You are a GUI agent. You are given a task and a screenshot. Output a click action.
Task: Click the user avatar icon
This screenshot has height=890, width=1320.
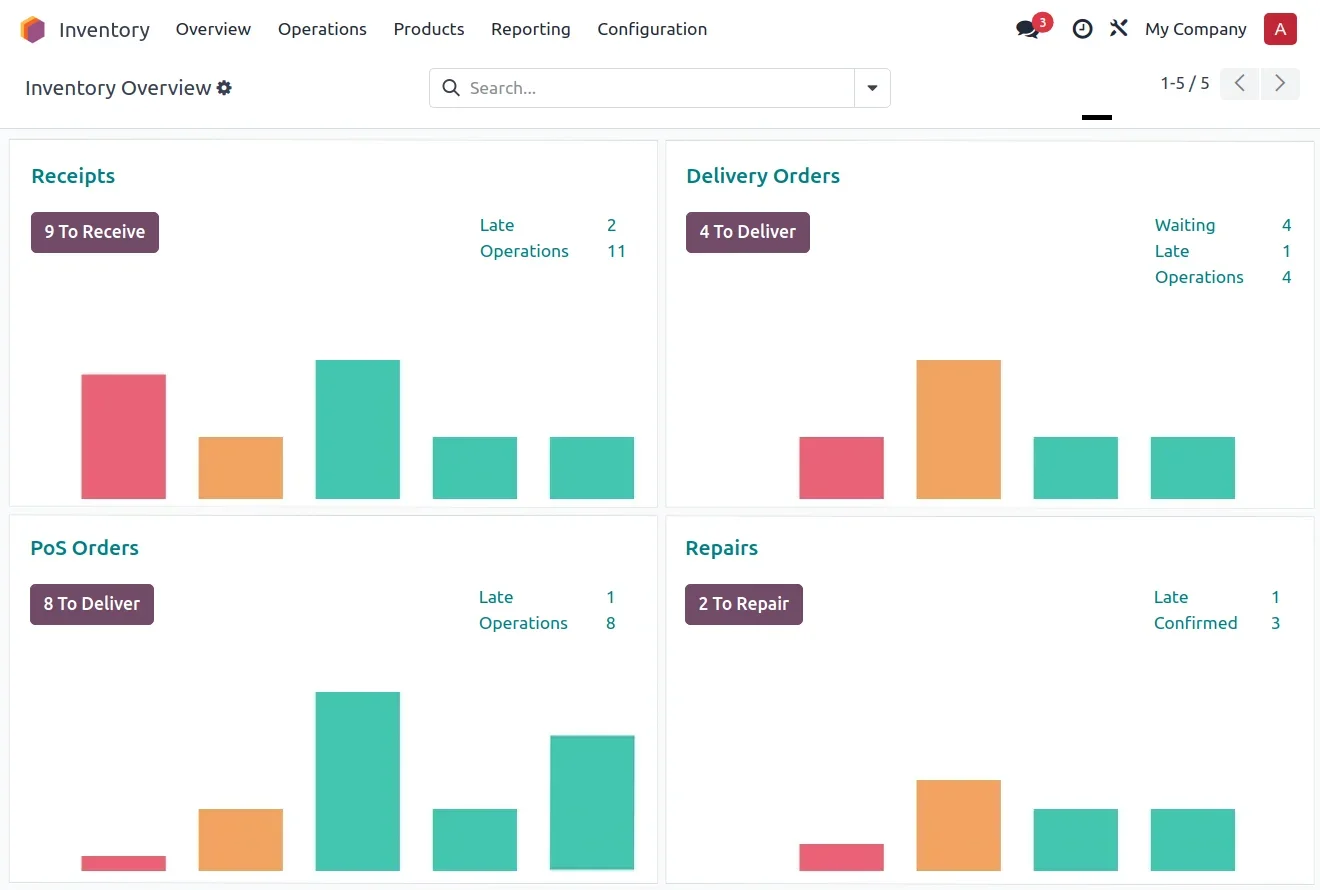click(x=1280, y=29)
